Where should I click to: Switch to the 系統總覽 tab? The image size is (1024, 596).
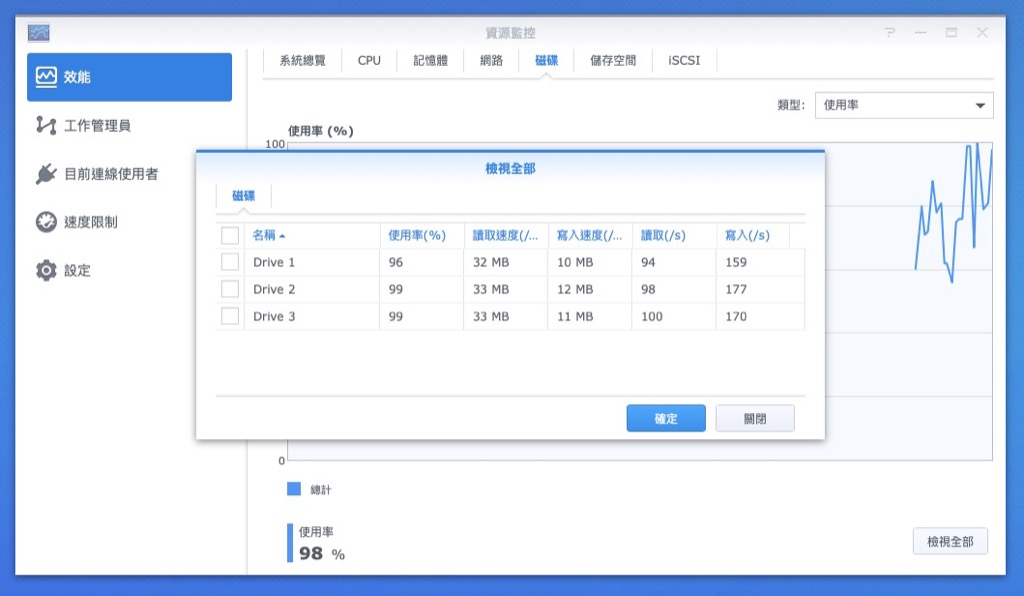[x=302, y=61]
